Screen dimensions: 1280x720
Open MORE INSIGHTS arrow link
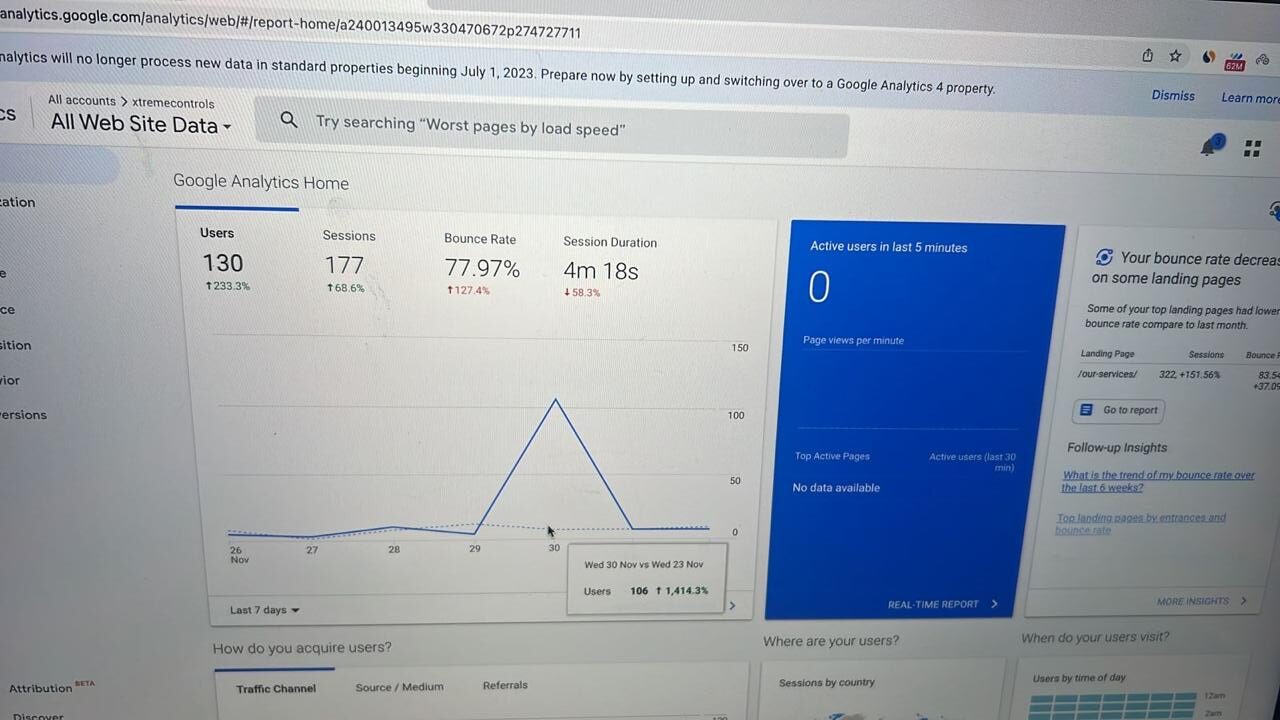point(1202,601)
